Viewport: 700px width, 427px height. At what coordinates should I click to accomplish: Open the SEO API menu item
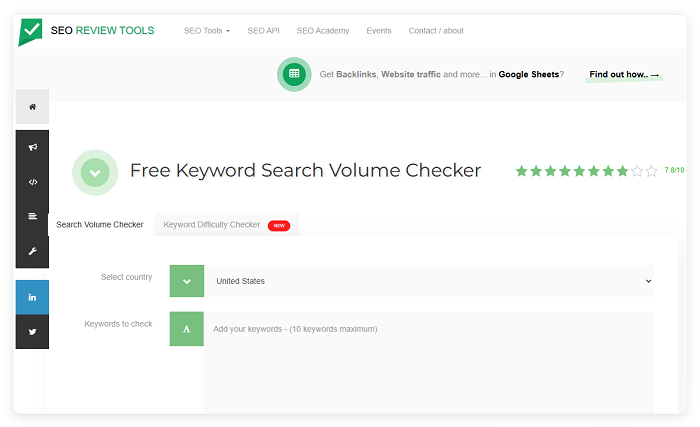tap(263, 31)
